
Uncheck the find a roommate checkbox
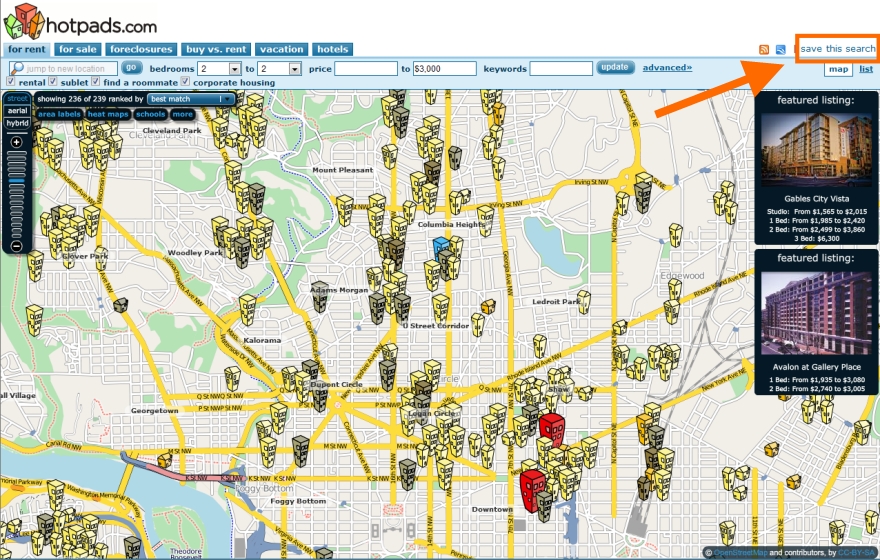pos(95,81)
